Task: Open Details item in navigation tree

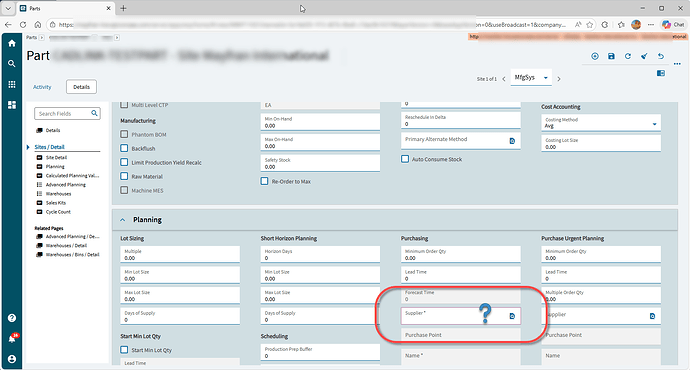Action: pos(53,130)
